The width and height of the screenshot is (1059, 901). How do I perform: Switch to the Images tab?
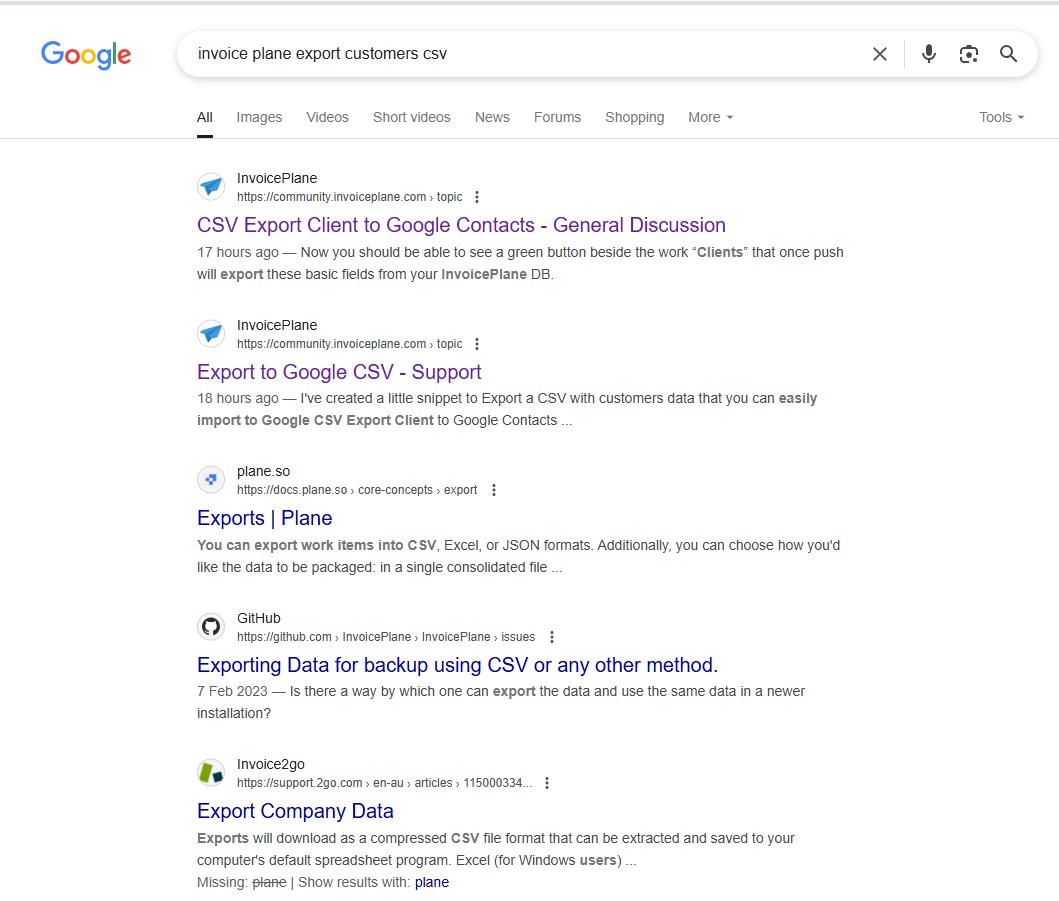pyautogui.click(x=259, y=118)
